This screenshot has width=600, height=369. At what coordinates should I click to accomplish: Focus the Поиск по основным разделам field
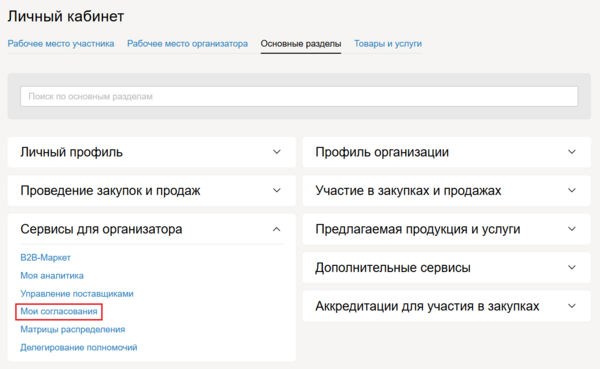[299, 96]
